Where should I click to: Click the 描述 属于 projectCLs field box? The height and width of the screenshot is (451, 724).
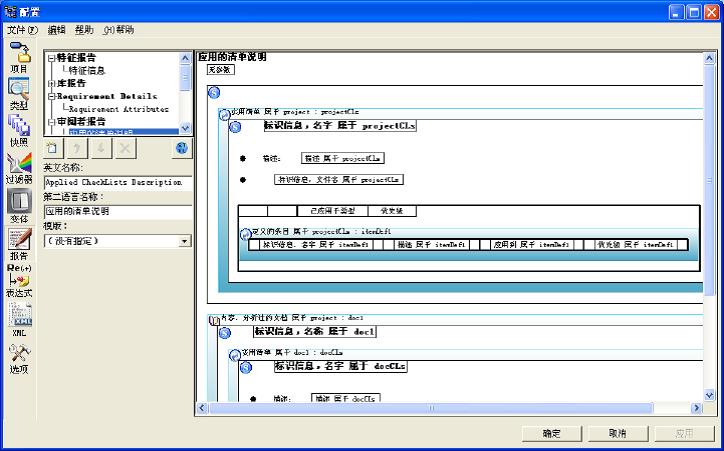pos(343,158)
